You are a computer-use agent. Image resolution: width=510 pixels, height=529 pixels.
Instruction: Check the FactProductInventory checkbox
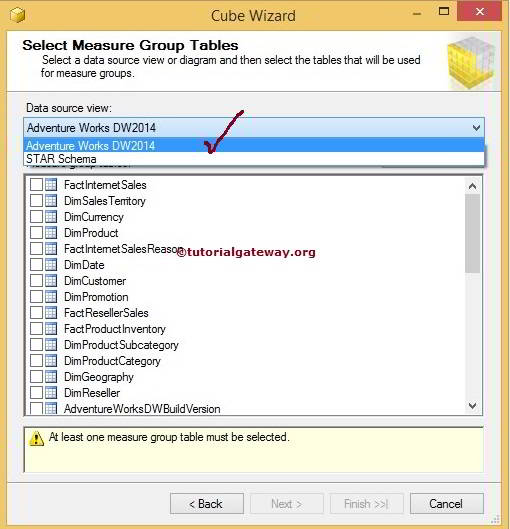[x=36, y=329]
